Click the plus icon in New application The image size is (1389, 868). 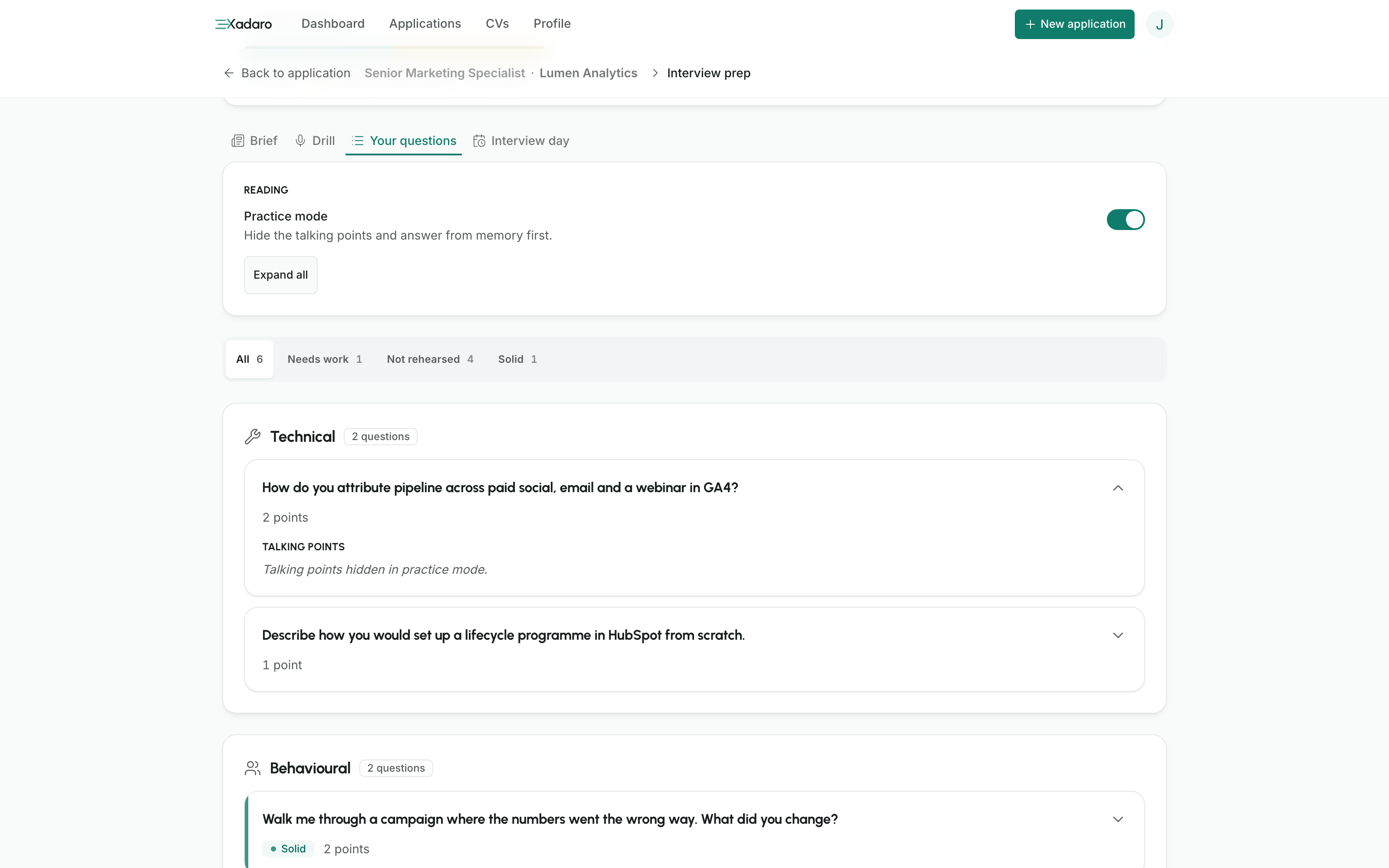(x=1030, y=24)
